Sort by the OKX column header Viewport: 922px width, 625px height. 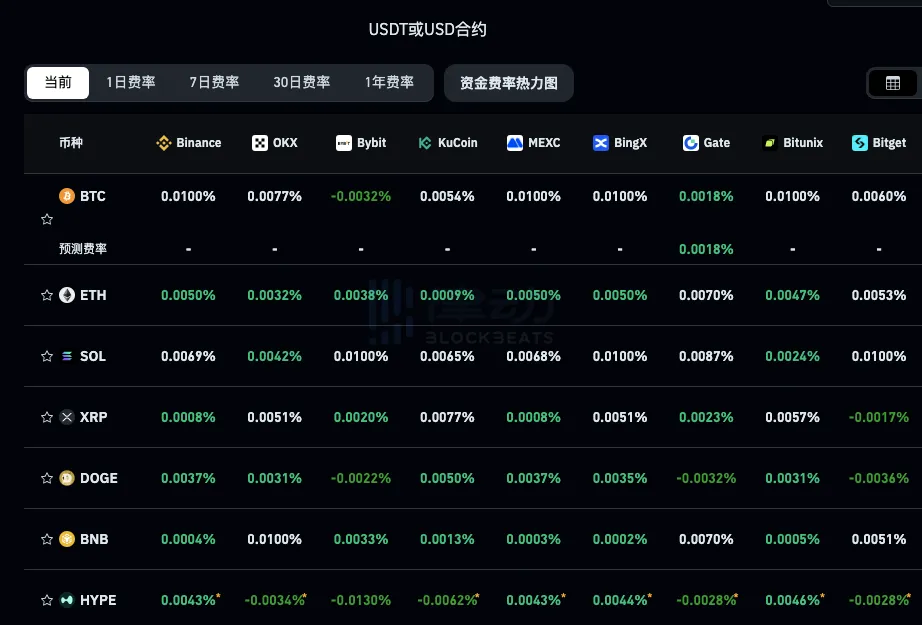coord(275,143)
